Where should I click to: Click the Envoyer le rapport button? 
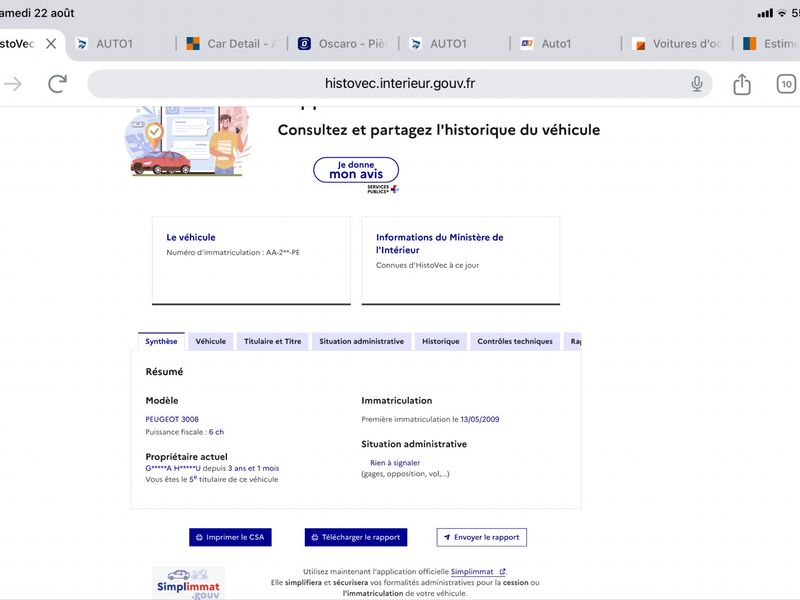(x=482, y=537)
